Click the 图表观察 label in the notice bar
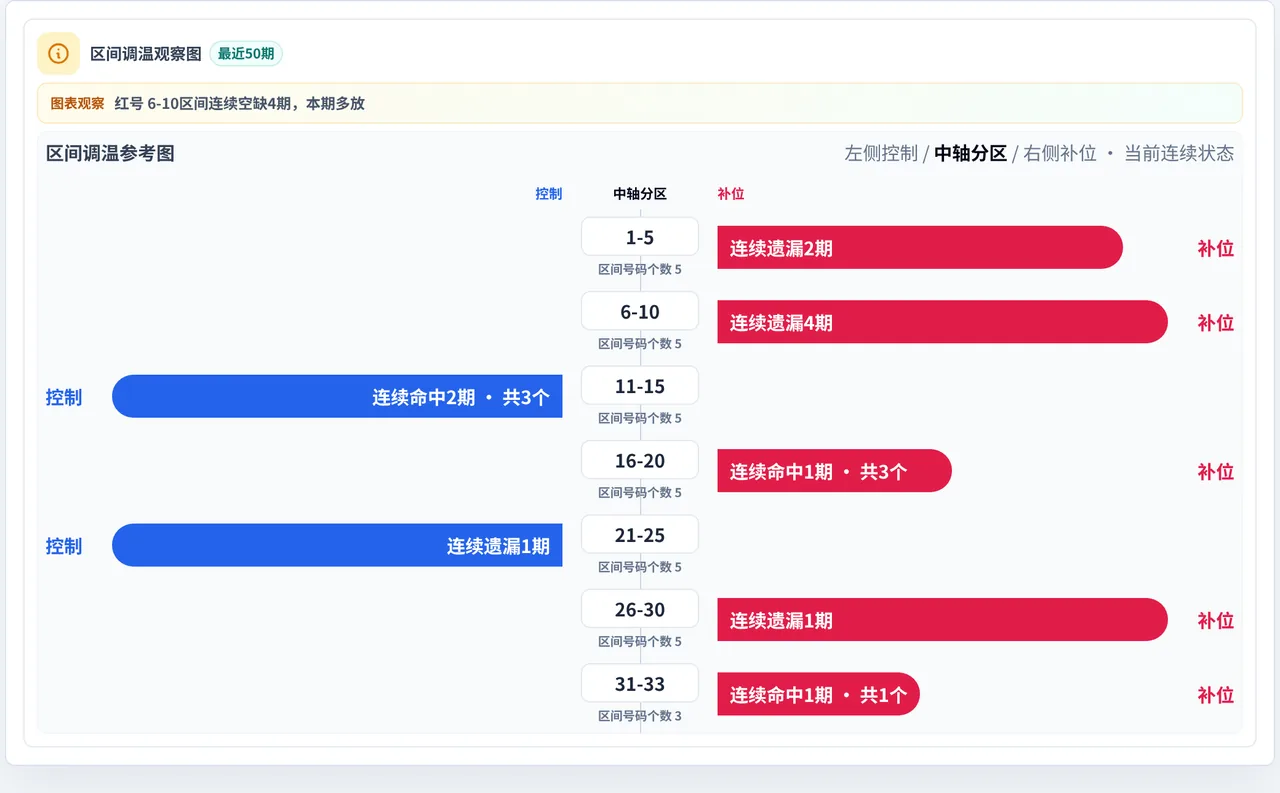 coord(77,103)
